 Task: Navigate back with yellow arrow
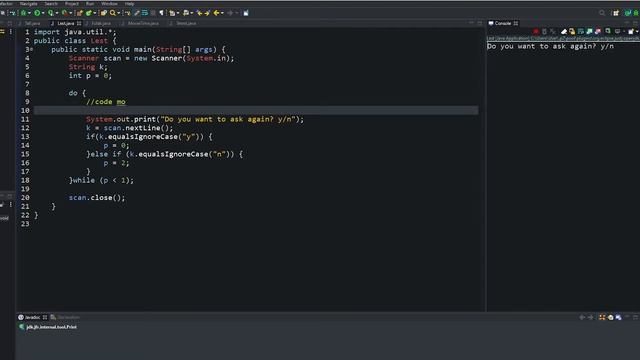pos(216,13)
